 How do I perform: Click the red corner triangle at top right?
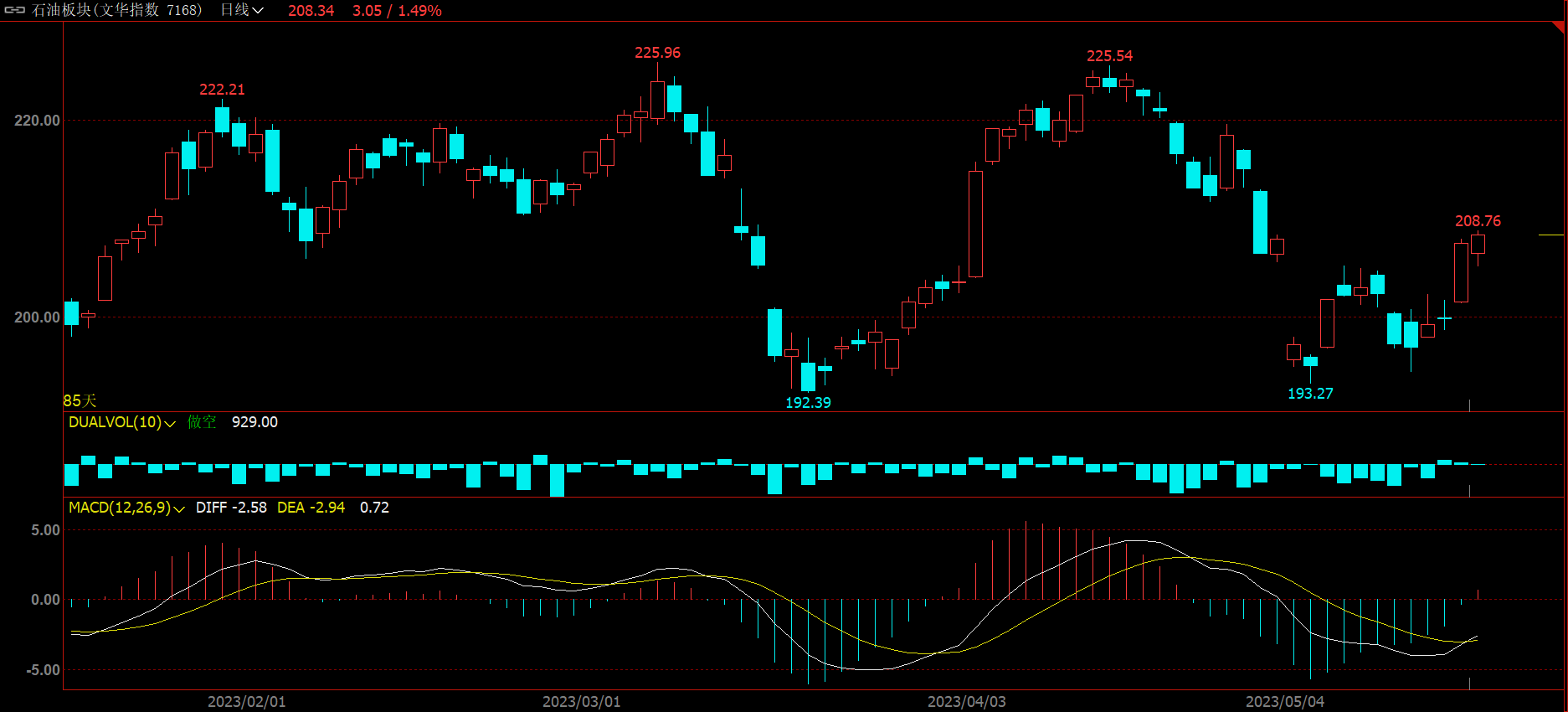(x=1559, y=28)
